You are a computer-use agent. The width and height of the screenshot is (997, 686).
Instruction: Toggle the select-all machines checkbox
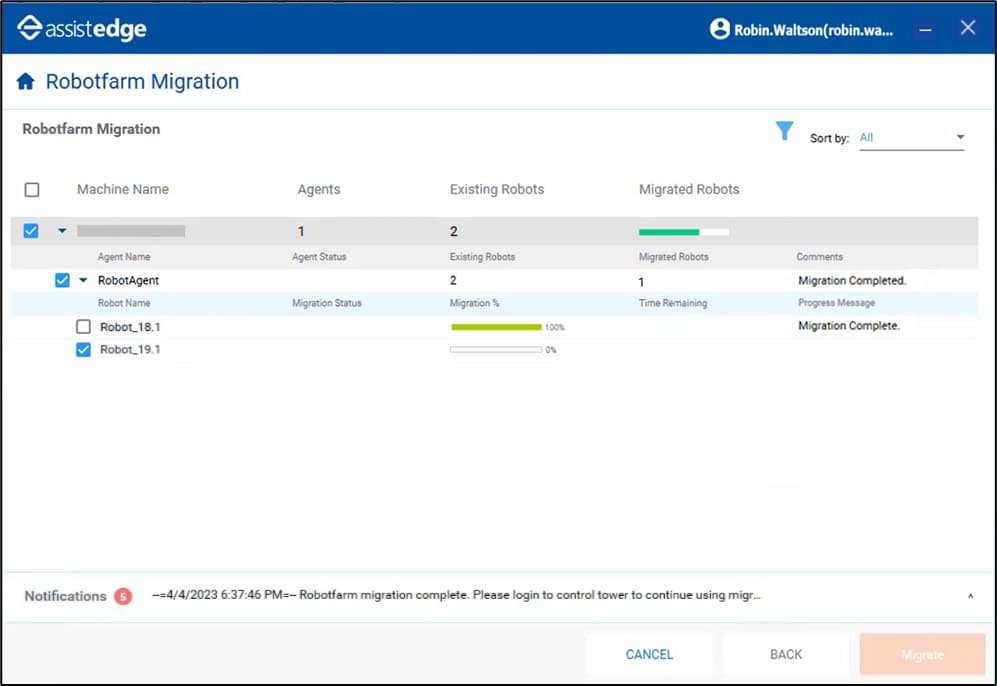click(32, 190)
